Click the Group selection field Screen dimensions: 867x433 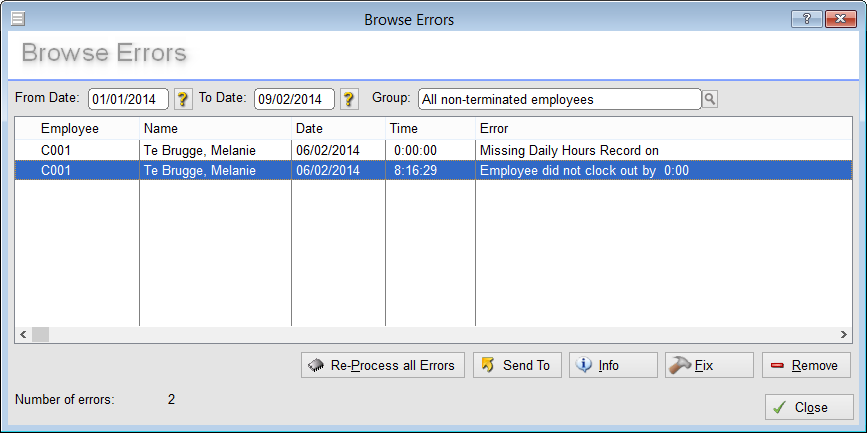tap(559, 99)
